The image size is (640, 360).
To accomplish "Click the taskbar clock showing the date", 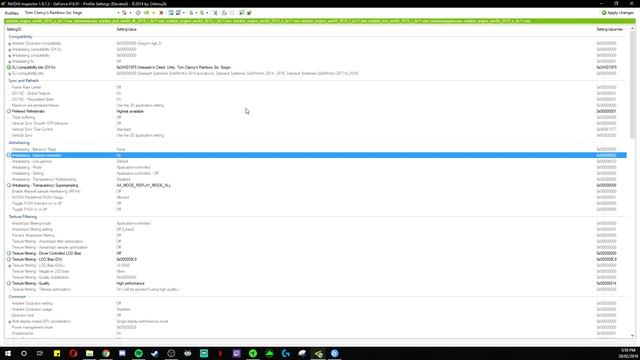I will click(628, 353).
